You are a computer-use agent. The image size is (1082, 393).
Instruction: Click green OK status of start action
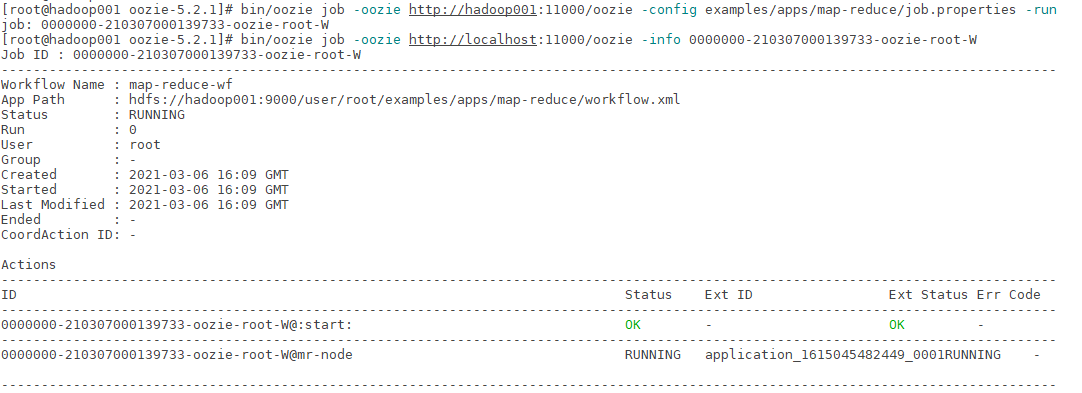[633, 325]
